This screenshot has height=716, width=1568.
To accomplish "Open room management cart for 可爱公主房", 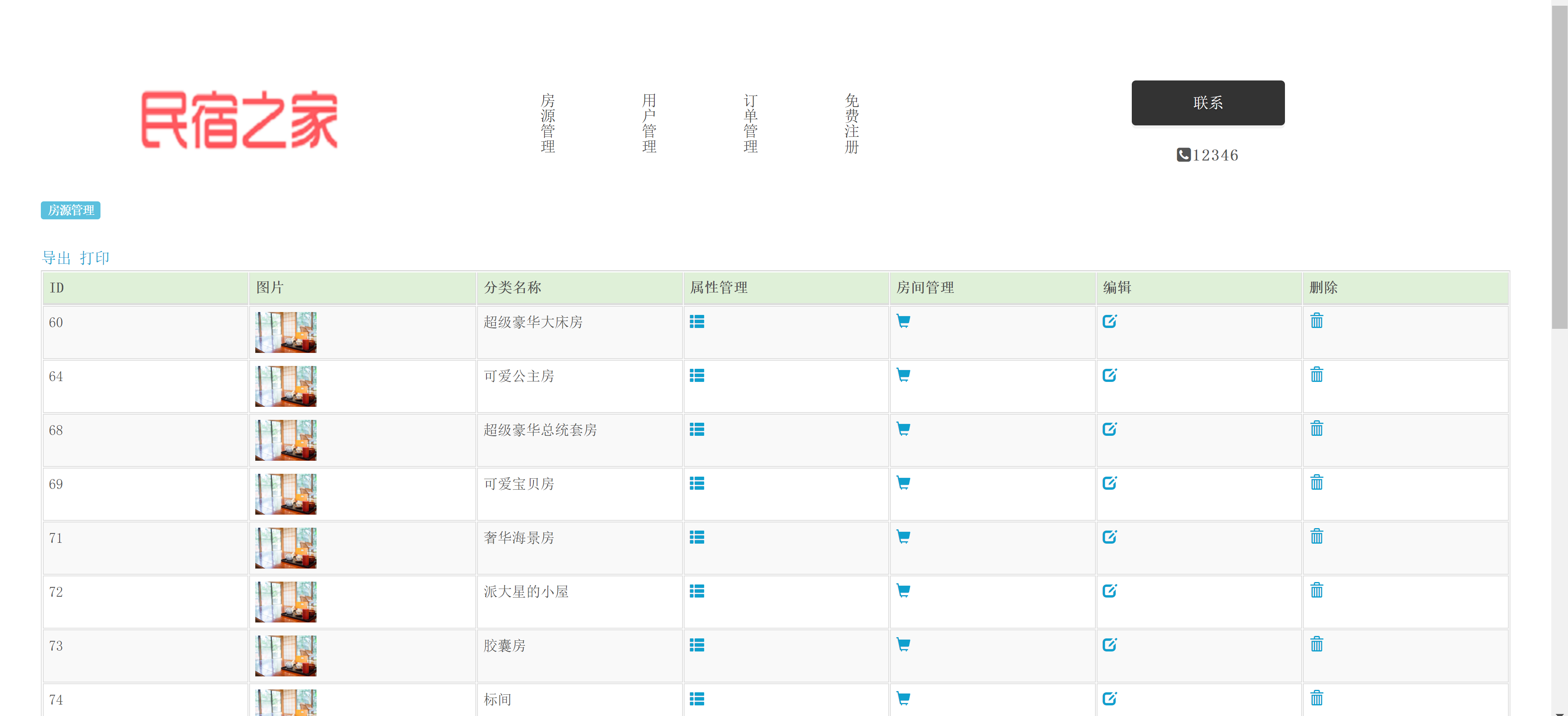I will point(903,376).
